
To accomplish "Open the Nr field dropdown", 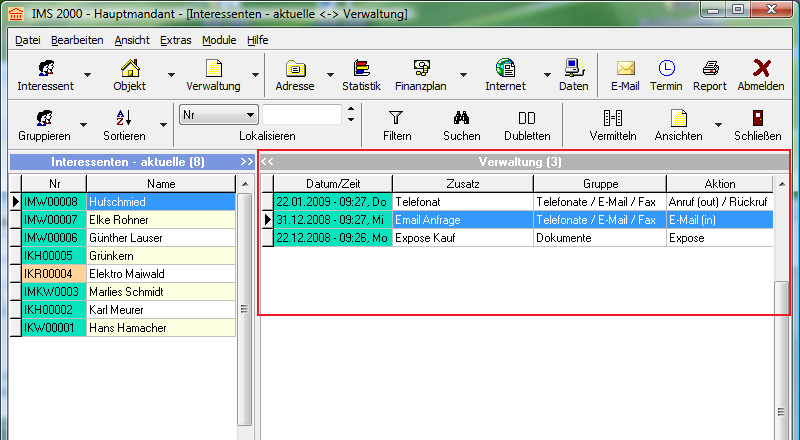I will tap(250, 115).
